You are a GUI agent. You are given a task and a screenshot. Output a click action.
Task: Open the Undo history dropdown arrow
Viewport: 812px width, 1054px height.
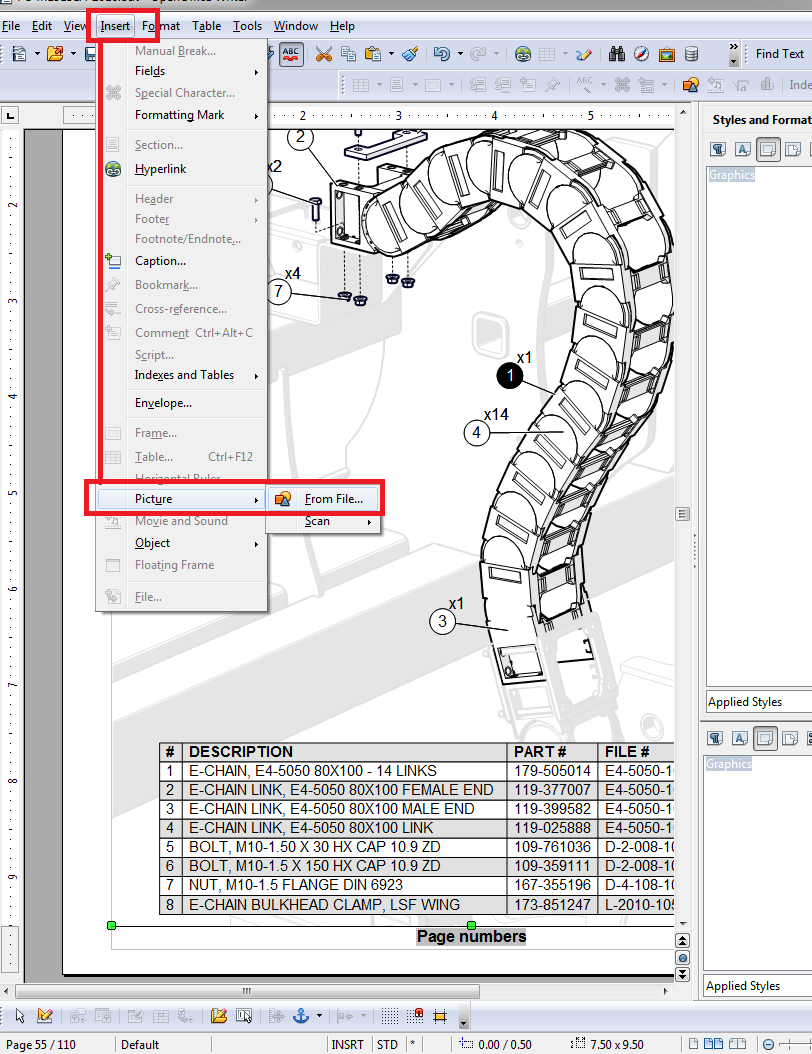tap(460, 54)
